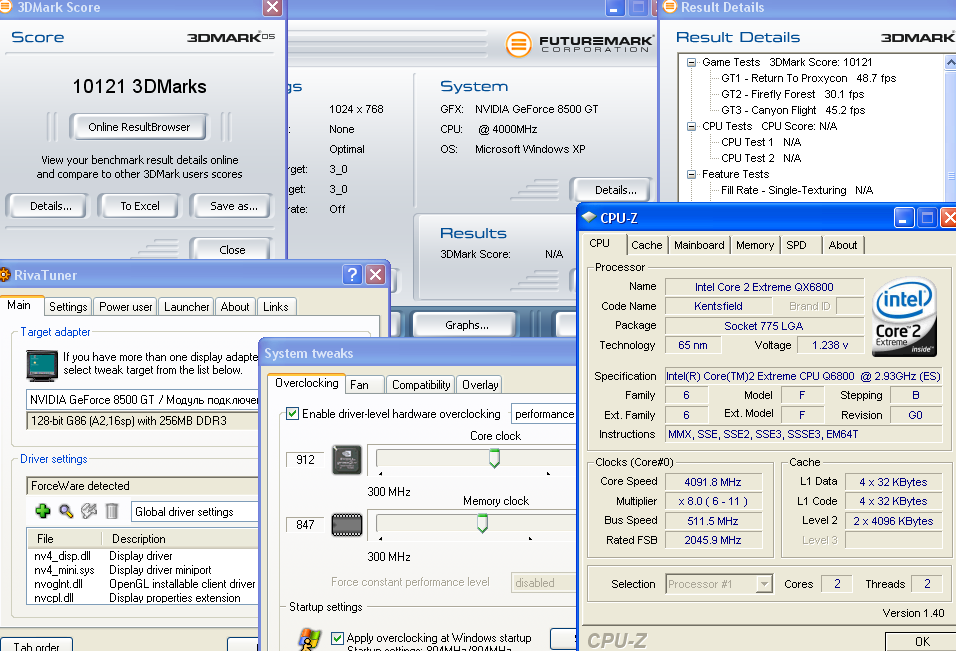
Task: Click the Graphs... button in 3DMark
Action: [466, 325]
